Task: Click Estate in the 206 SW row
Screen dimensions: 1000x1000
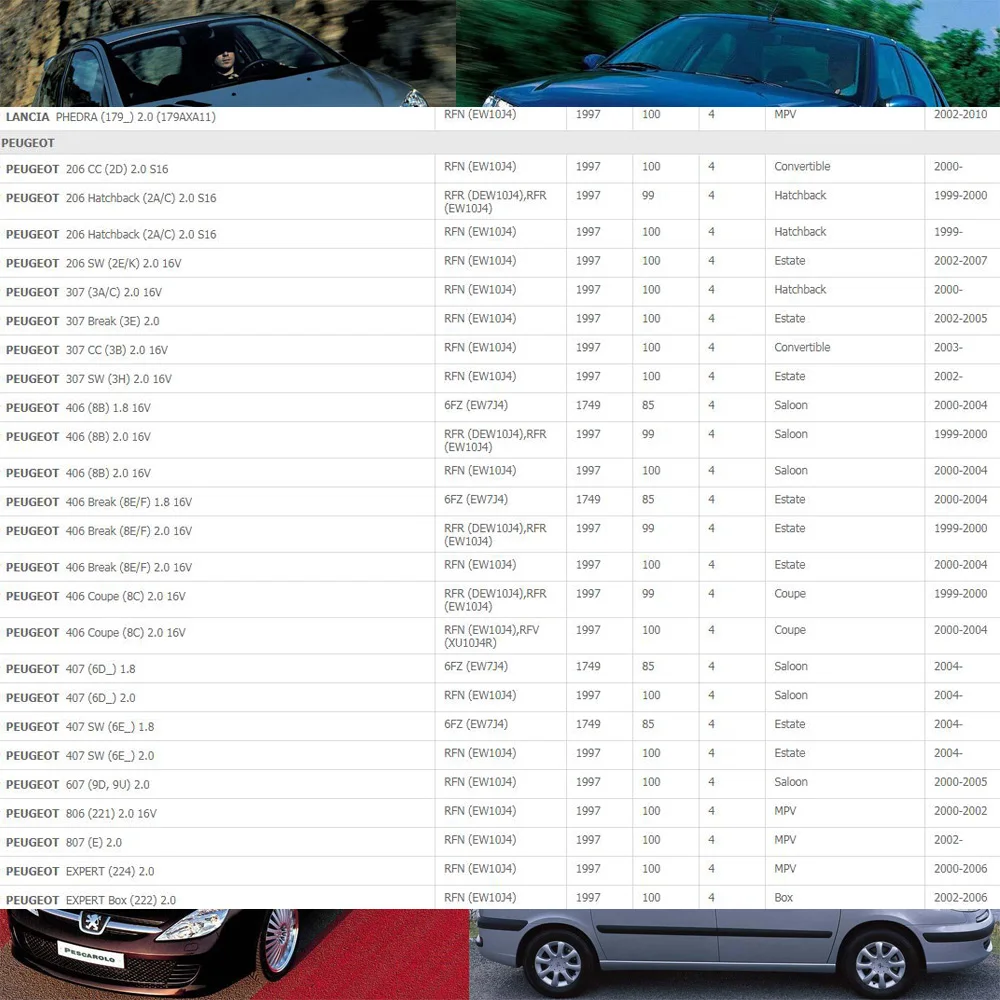Action: [790, 260]
